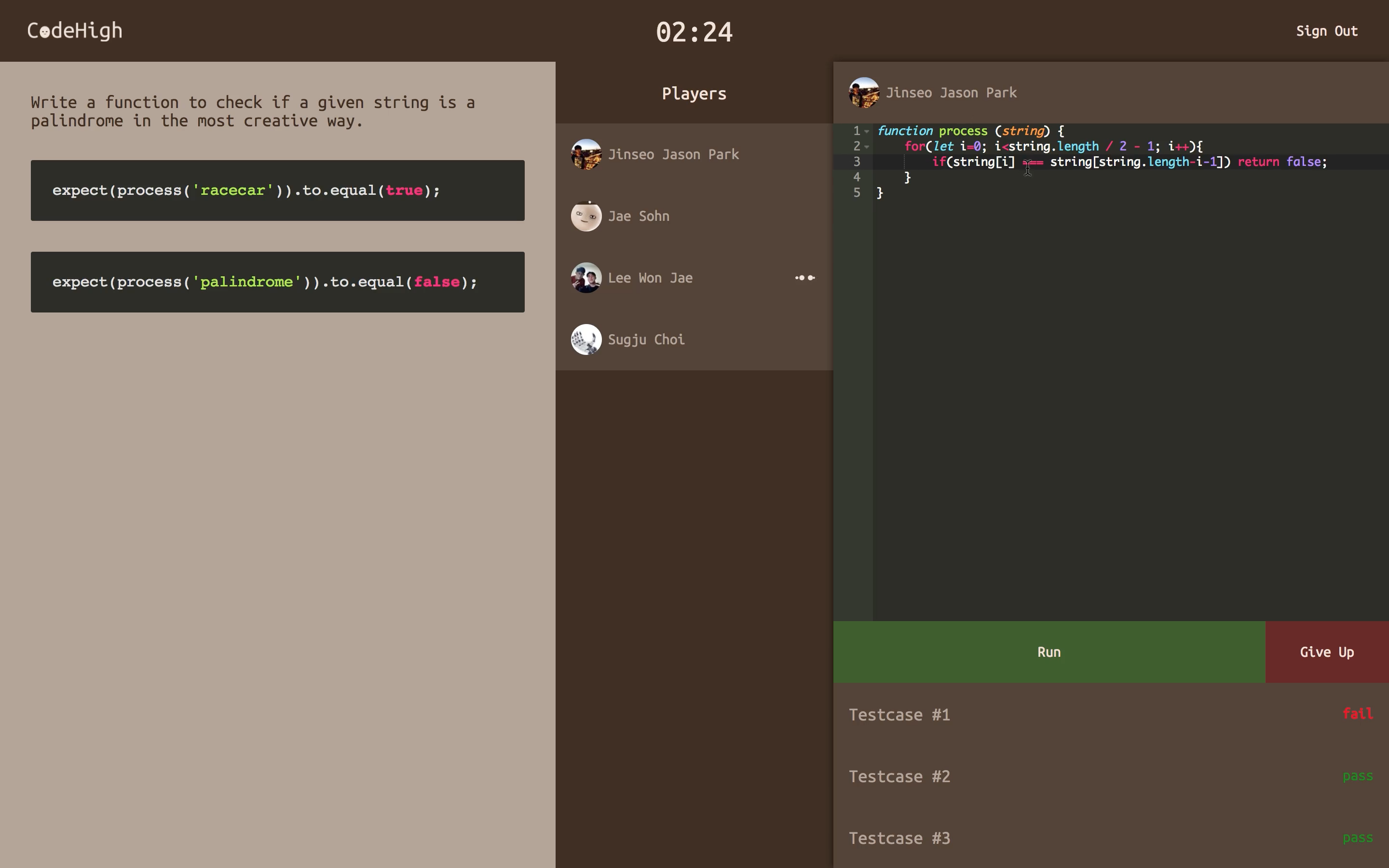Click the CodeHigh logo

pyautogui.click(x=75, y=31)
